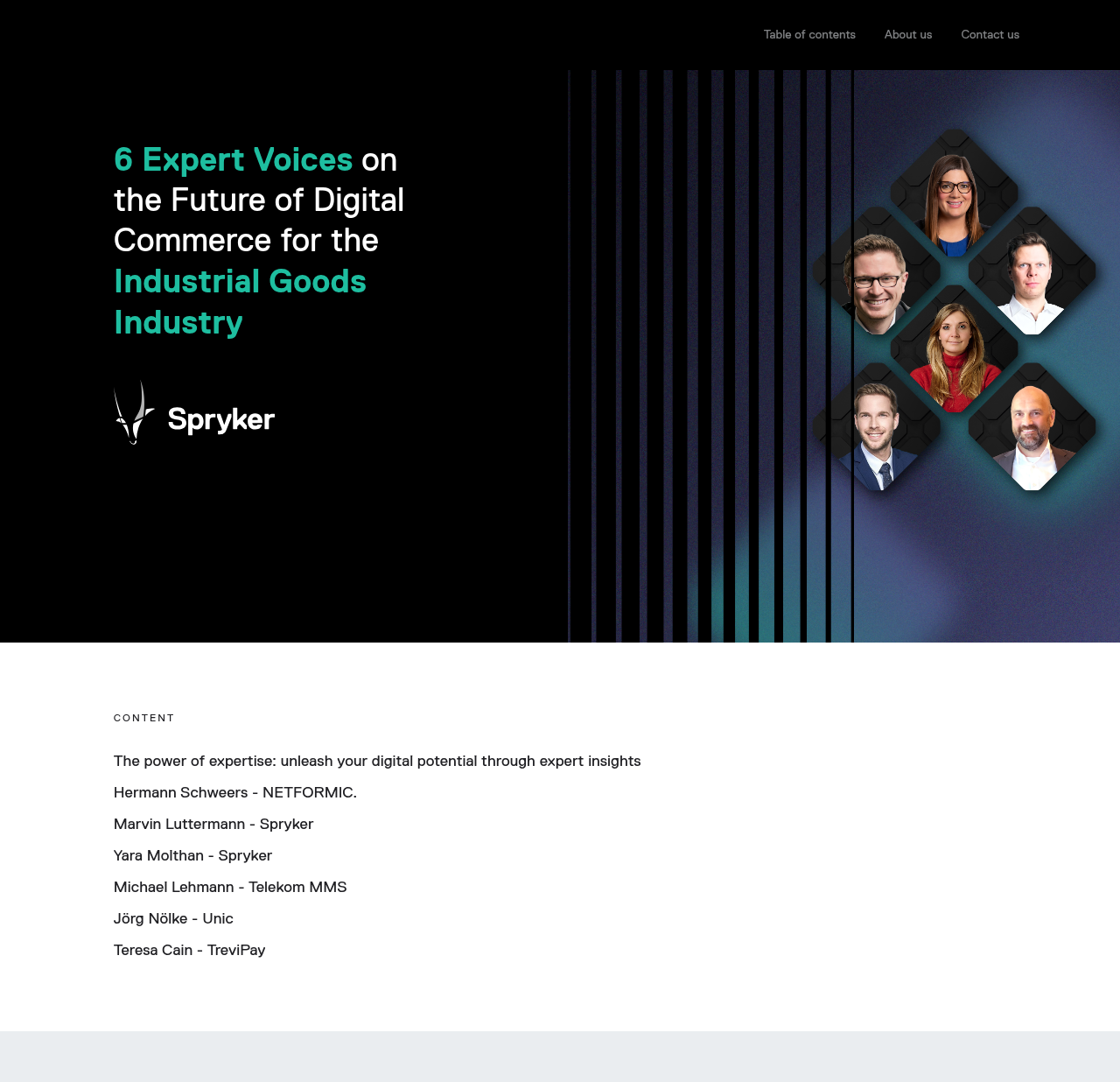Open "The power of expertise" content entry
Viewport: 1120px width, 1082px height.
377,762
